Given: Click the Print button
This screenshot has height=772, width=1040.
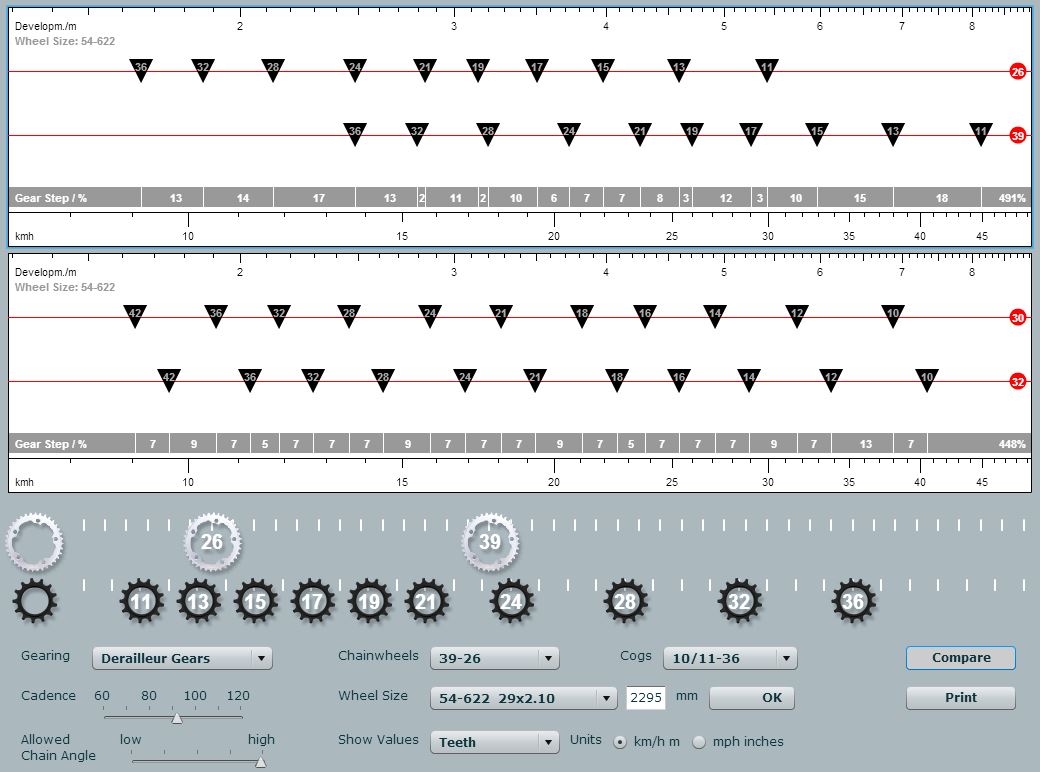Looking at the screenshot, I should click(x=960, y=698).
